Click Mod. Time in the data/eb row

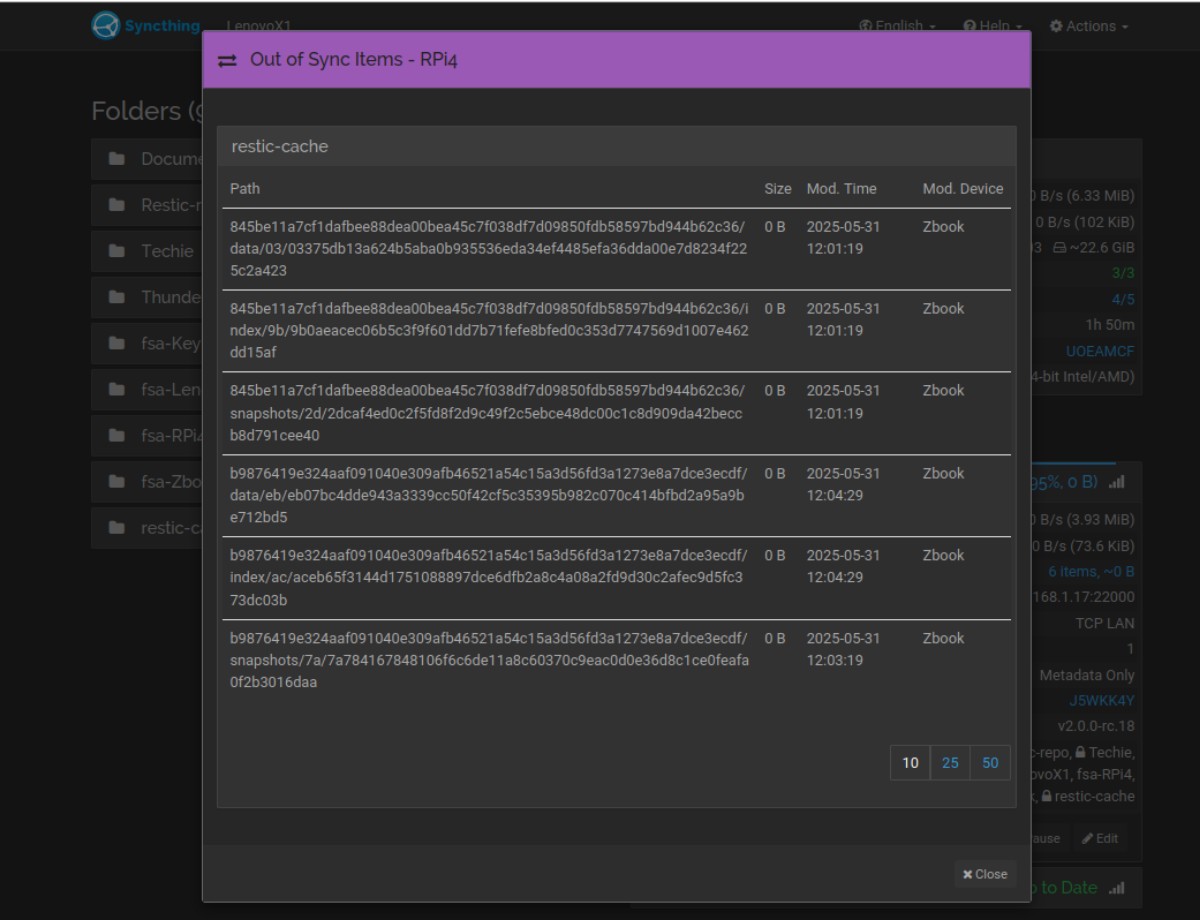(x=843, y=484)
